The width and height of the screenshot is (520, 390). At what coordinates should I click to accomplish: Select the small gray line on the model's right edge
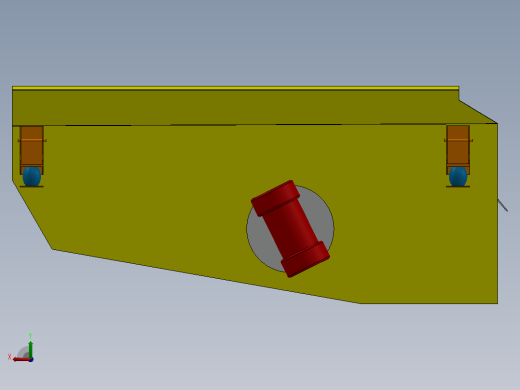click(503, 205)
